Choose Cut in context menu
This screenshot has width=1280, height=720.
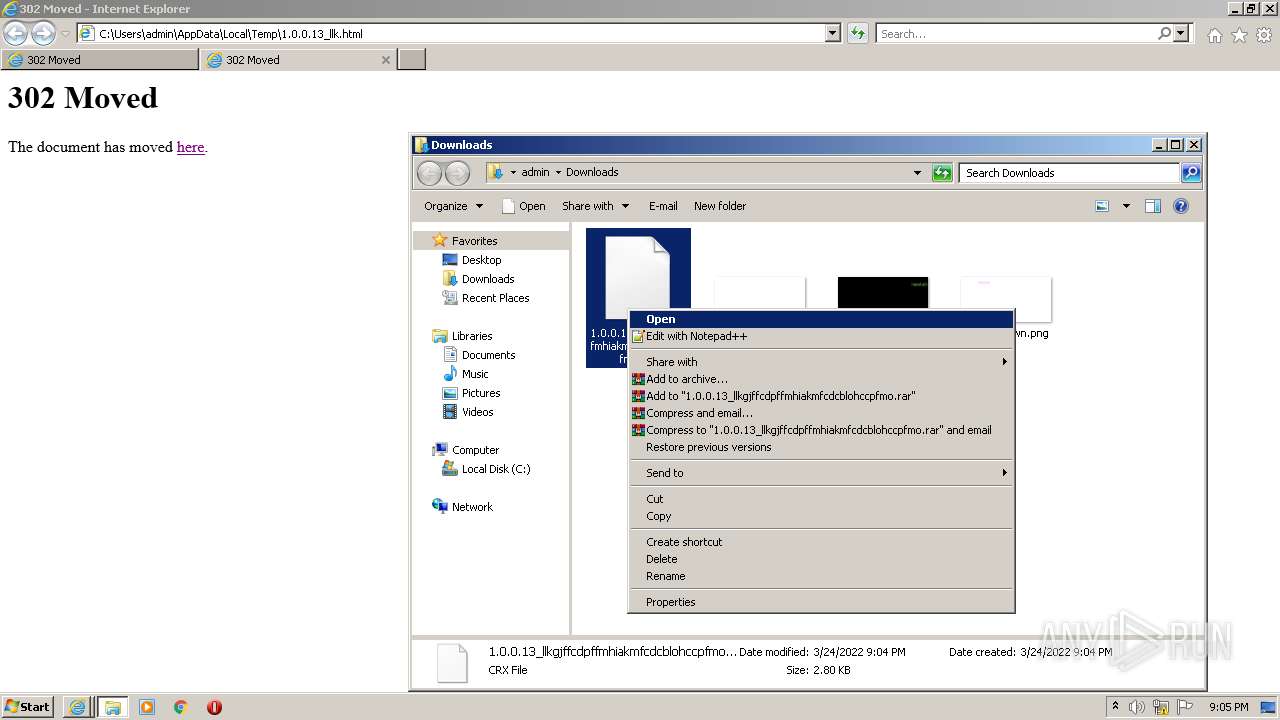point(820,499)
